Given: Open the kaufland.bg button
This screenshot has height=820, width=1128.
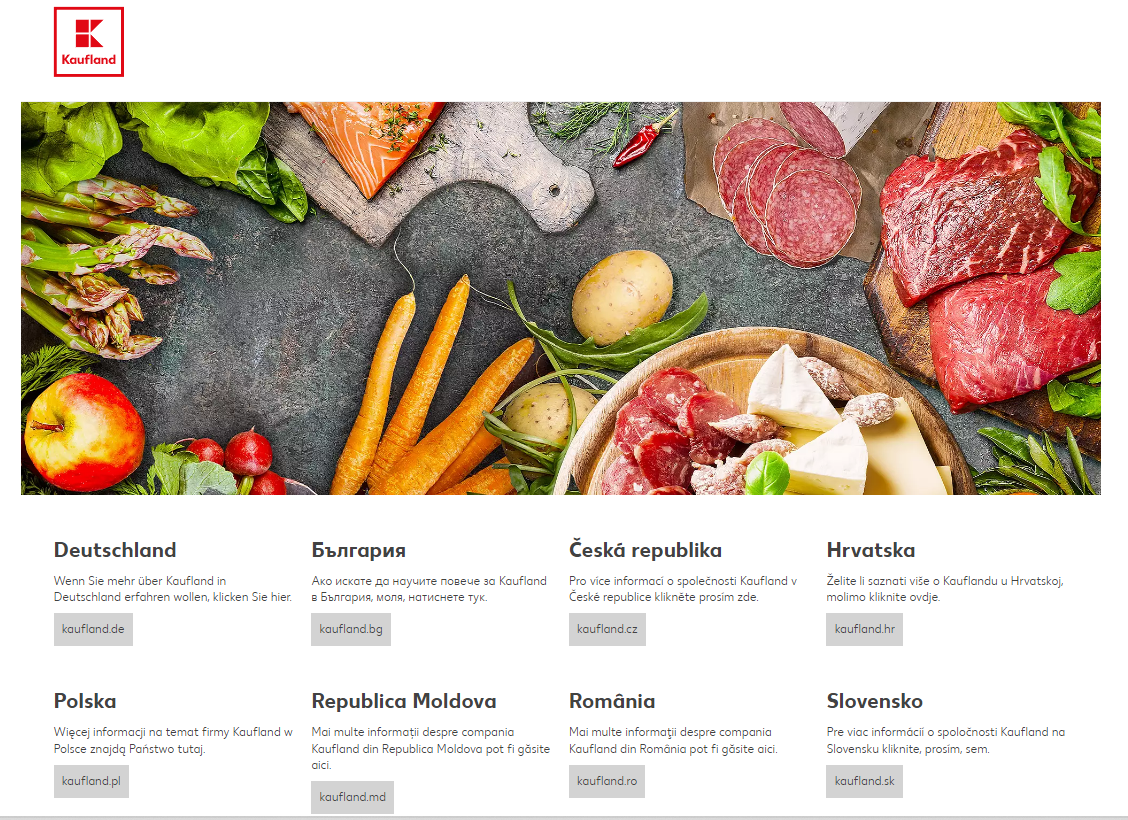Looking at the screenshot, I should point(351,629).
